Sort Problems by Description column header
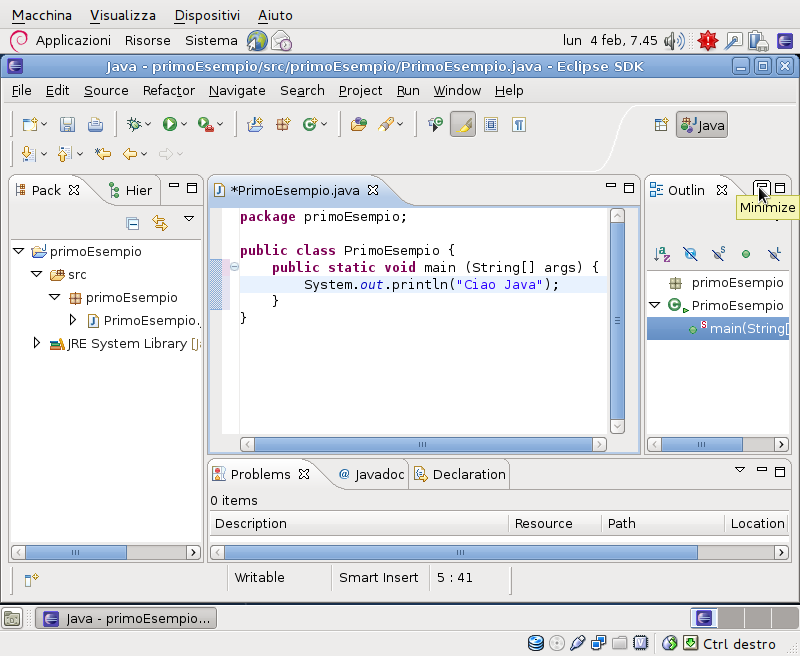The height and width of the screenshot is (656, 800). 359,523
